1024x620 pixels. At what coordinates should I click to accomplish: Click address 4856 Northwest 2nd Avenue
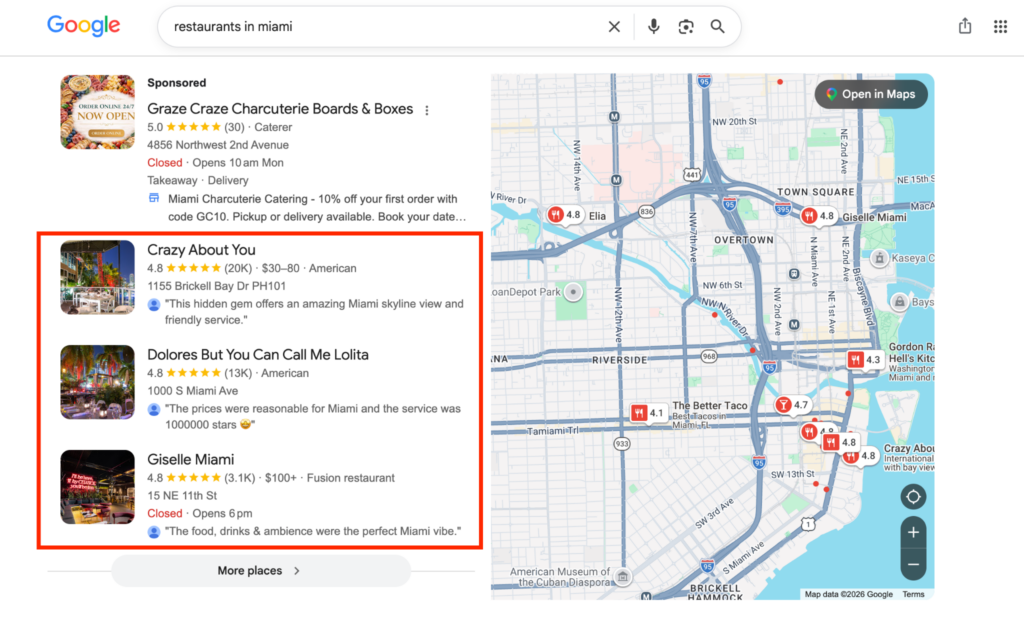point(217,144)
